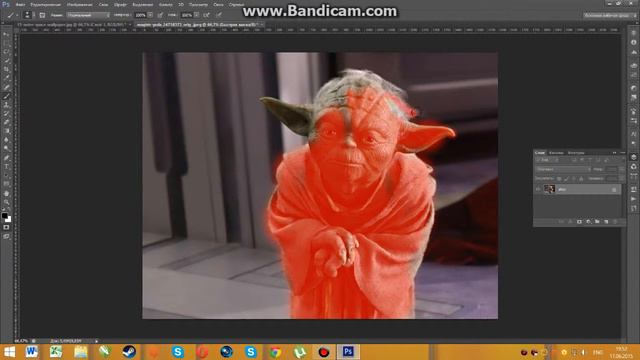Image resolution: width=640 pixels, height=360 pixels.
Task: Select the Blur tool
Action: (x=6, y=140)
